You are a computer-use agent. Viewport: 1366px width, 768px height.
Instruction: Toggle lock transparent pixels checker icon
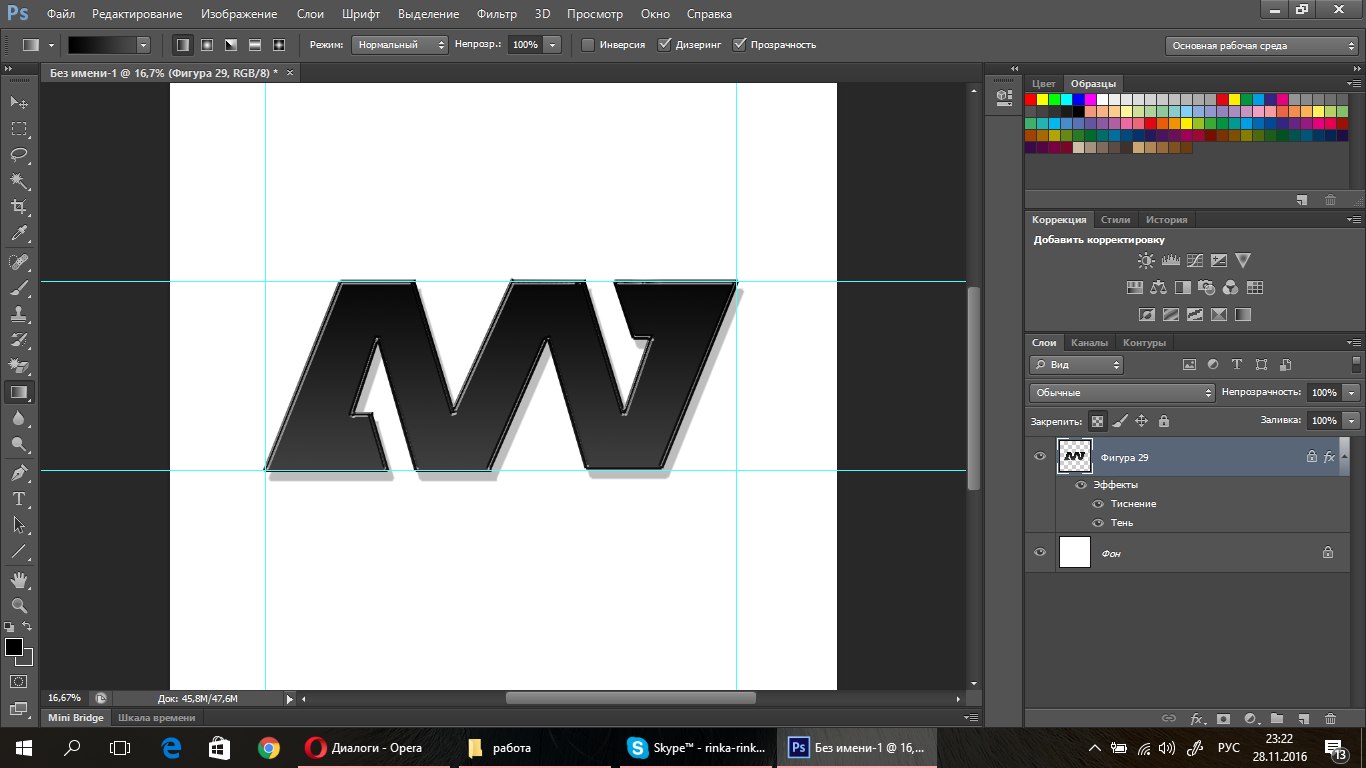point(1097,421)
